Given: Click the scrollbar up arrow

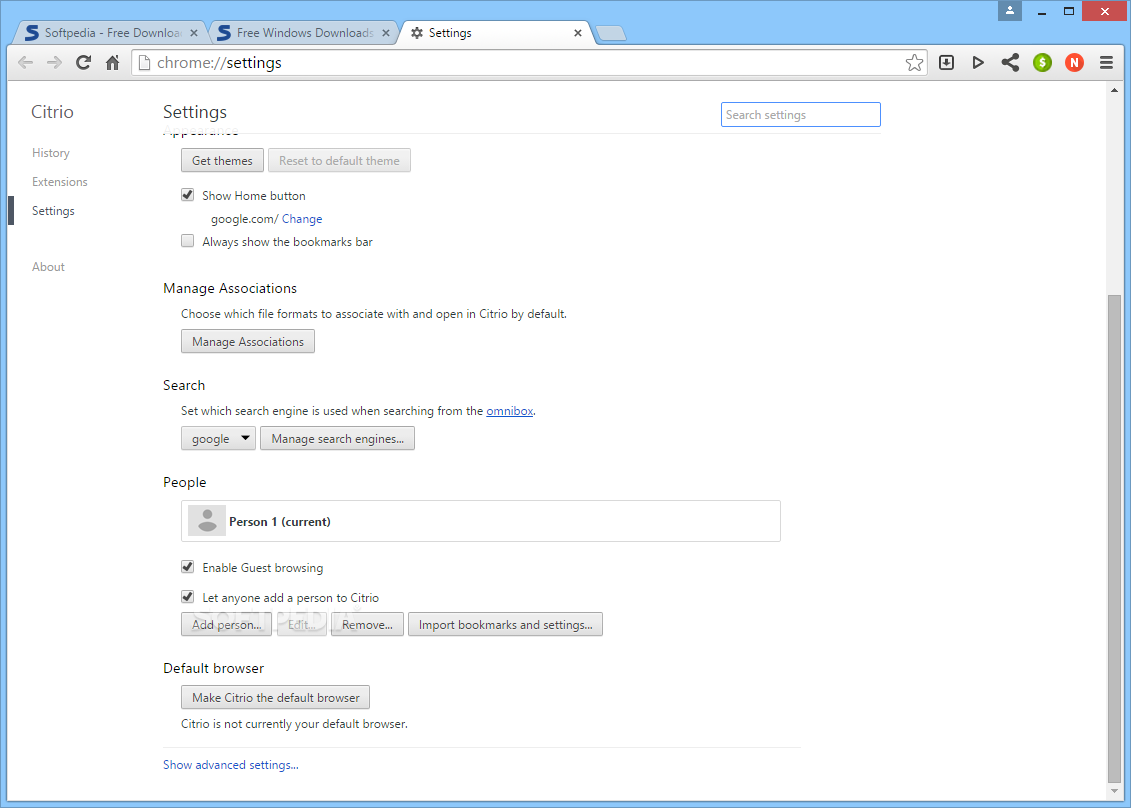Looking at the screenshot, I should pyautogui.click(x=1114, y=89).
